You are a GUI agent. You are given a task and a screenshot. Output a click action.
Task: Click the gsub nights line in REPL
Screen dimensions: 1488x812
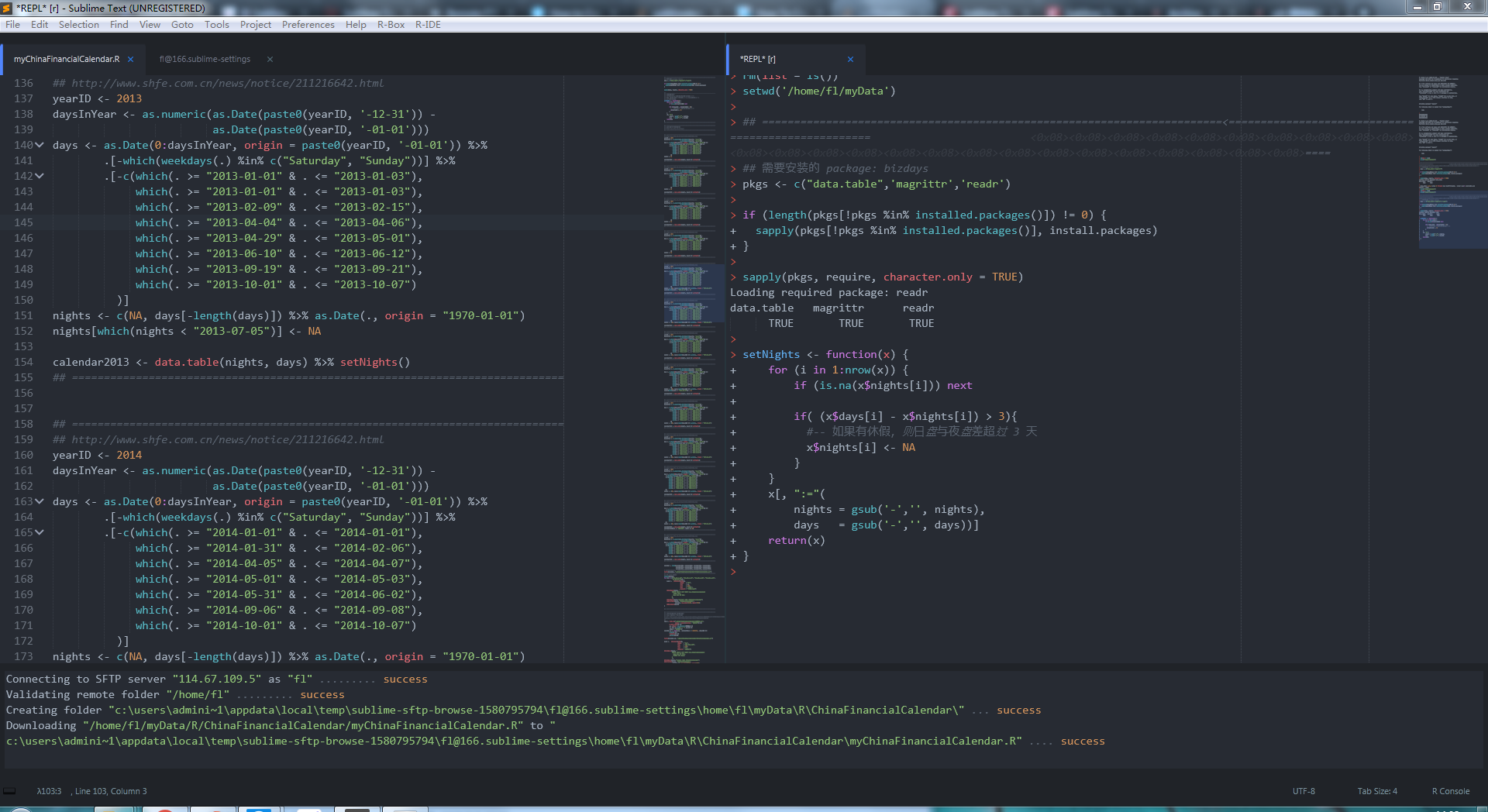889,509
